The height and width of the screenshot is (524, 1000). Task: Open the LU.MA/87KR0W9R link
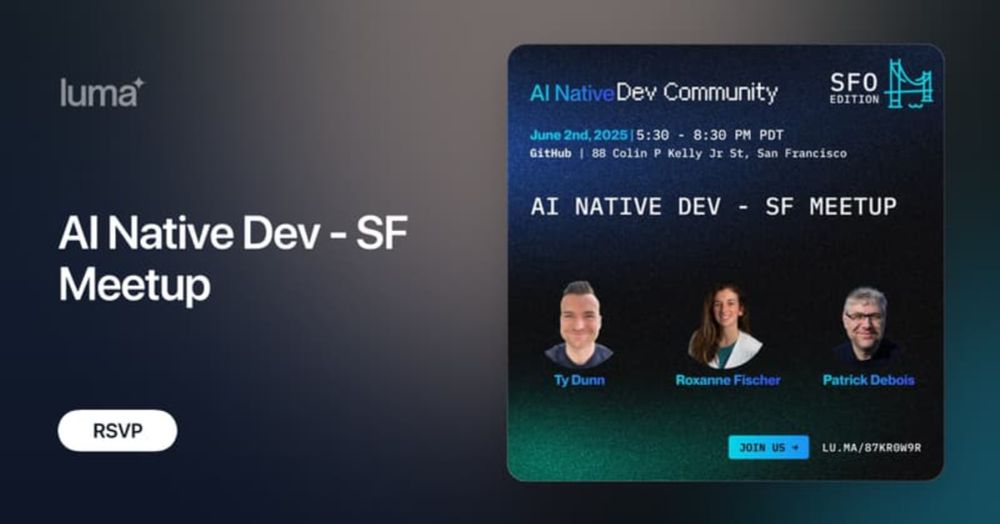pyautogui.click(x=871, y=448)
